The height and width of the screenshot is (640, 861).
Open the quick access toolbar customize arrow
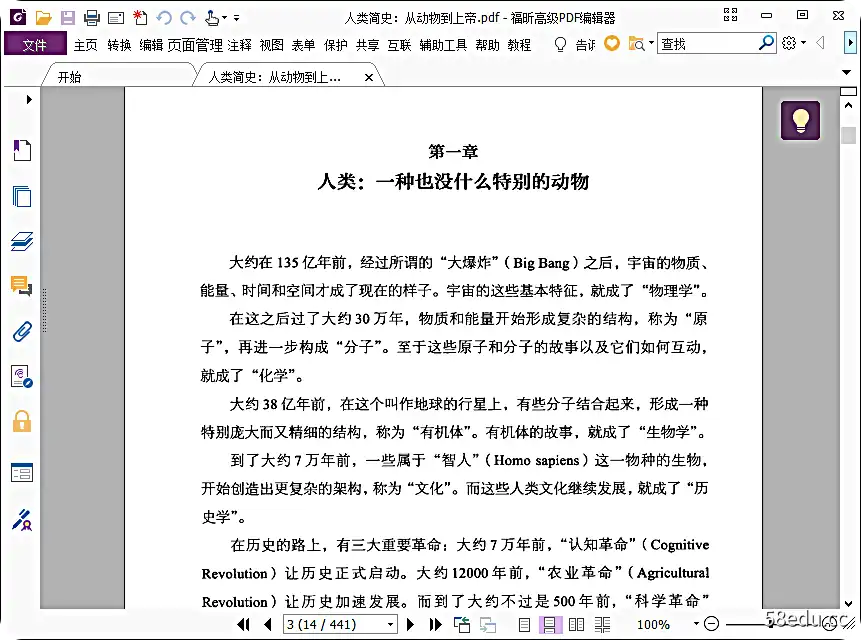[x=237, y=18]
